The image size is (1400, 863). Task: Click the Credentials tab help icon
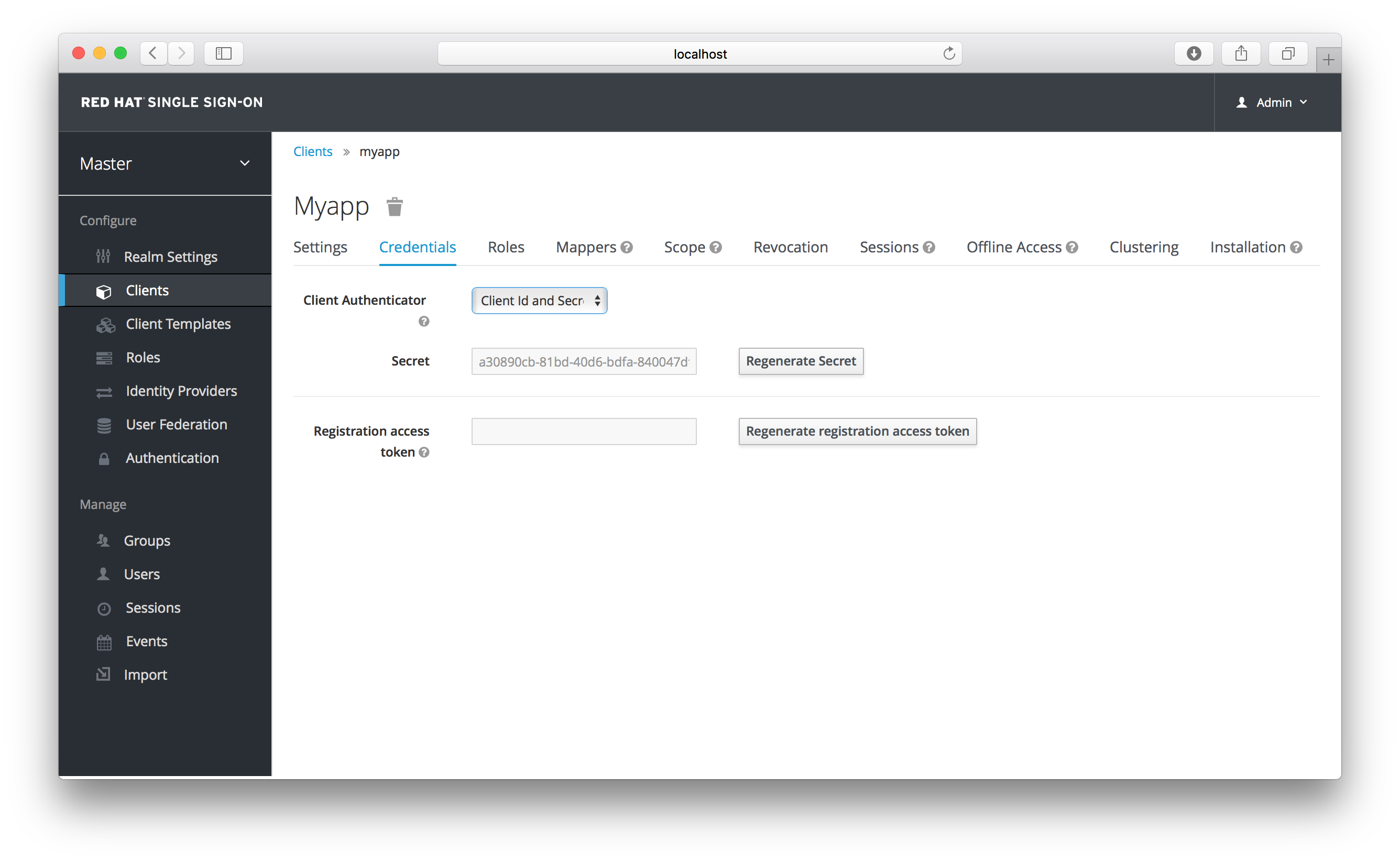click(x=423, y=321)
